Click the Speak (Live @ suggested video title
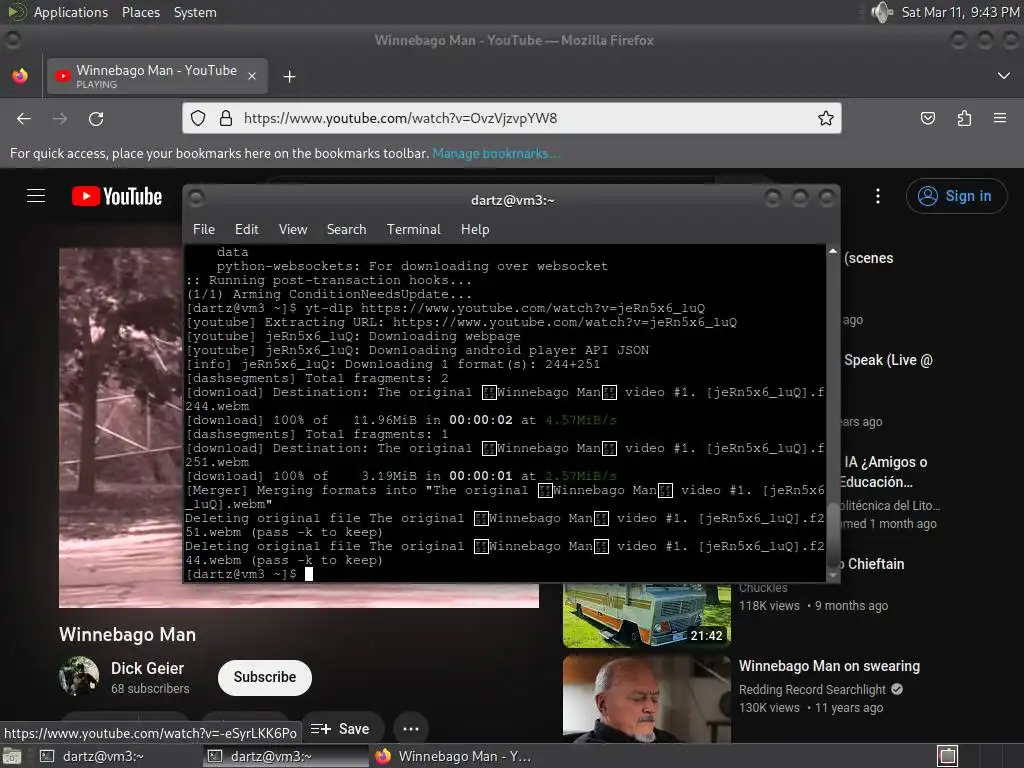This screenshot has width=1024, height=768. click(x=888, y=360)
